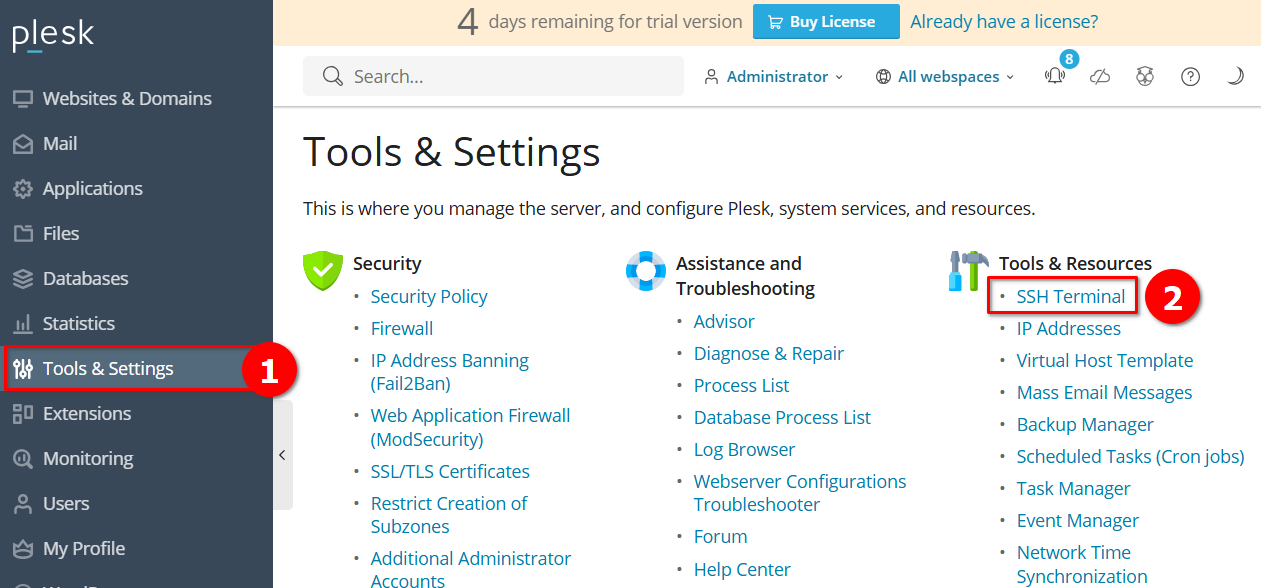Open Additional Administrator Accounts link
The height and width of the screenshot is (588, 1261).
471,569
